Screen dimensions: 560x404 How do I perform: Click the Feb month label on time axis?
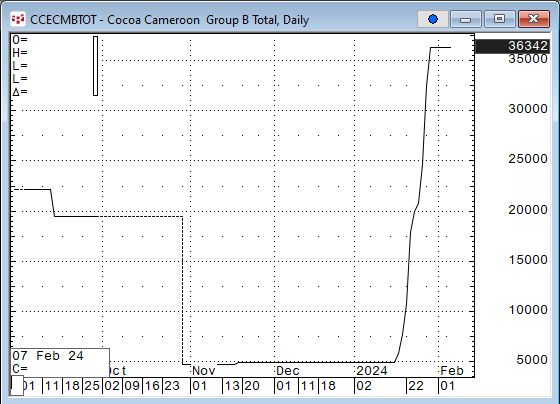click(x=452, y=371)
